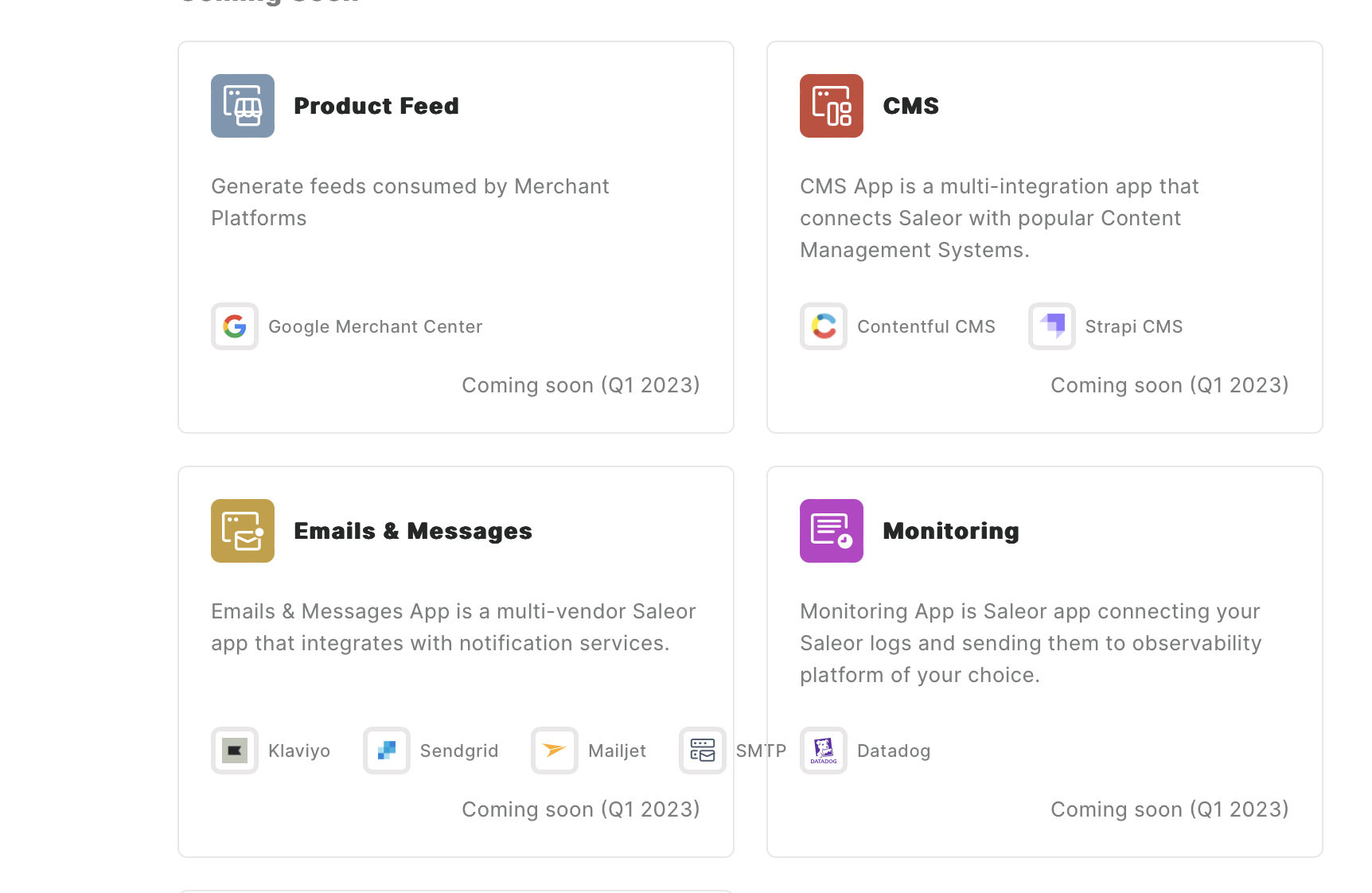Viewport: 1372px width, 893px height.
Task: Select the Strapi CMS integration icon
Action: click(x=1051, y=326)
